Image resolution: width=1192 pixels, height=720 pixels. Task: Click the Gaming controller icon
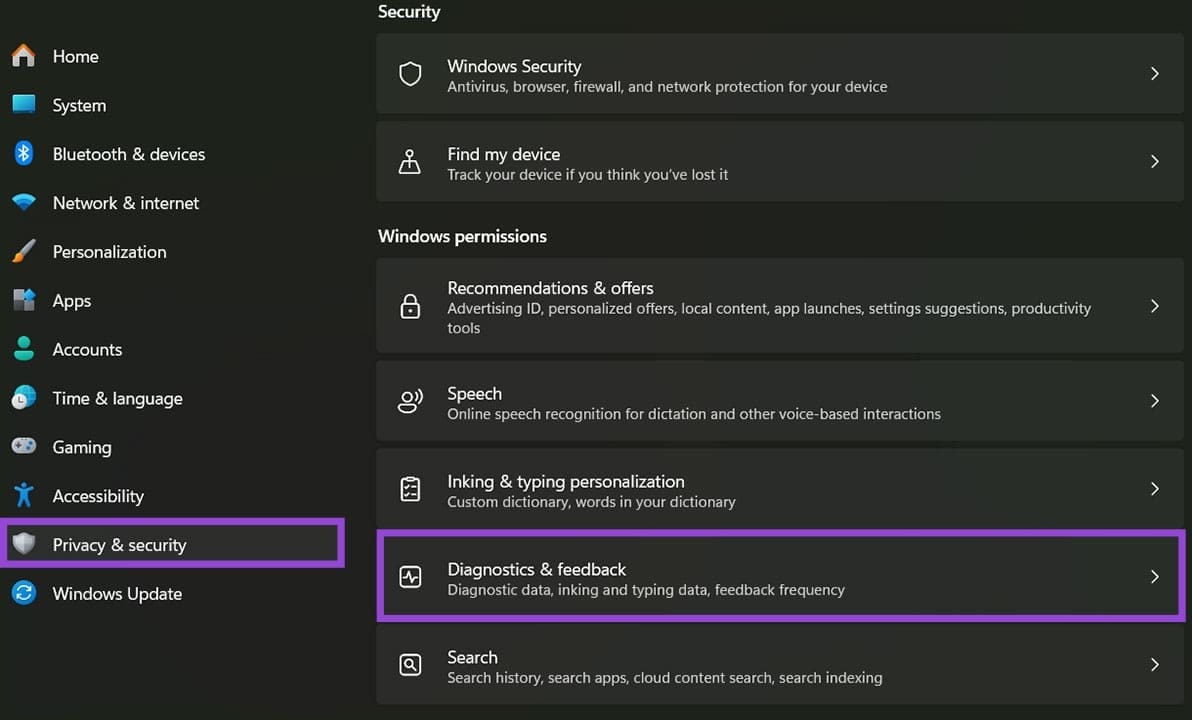click(x=24, y=446)
